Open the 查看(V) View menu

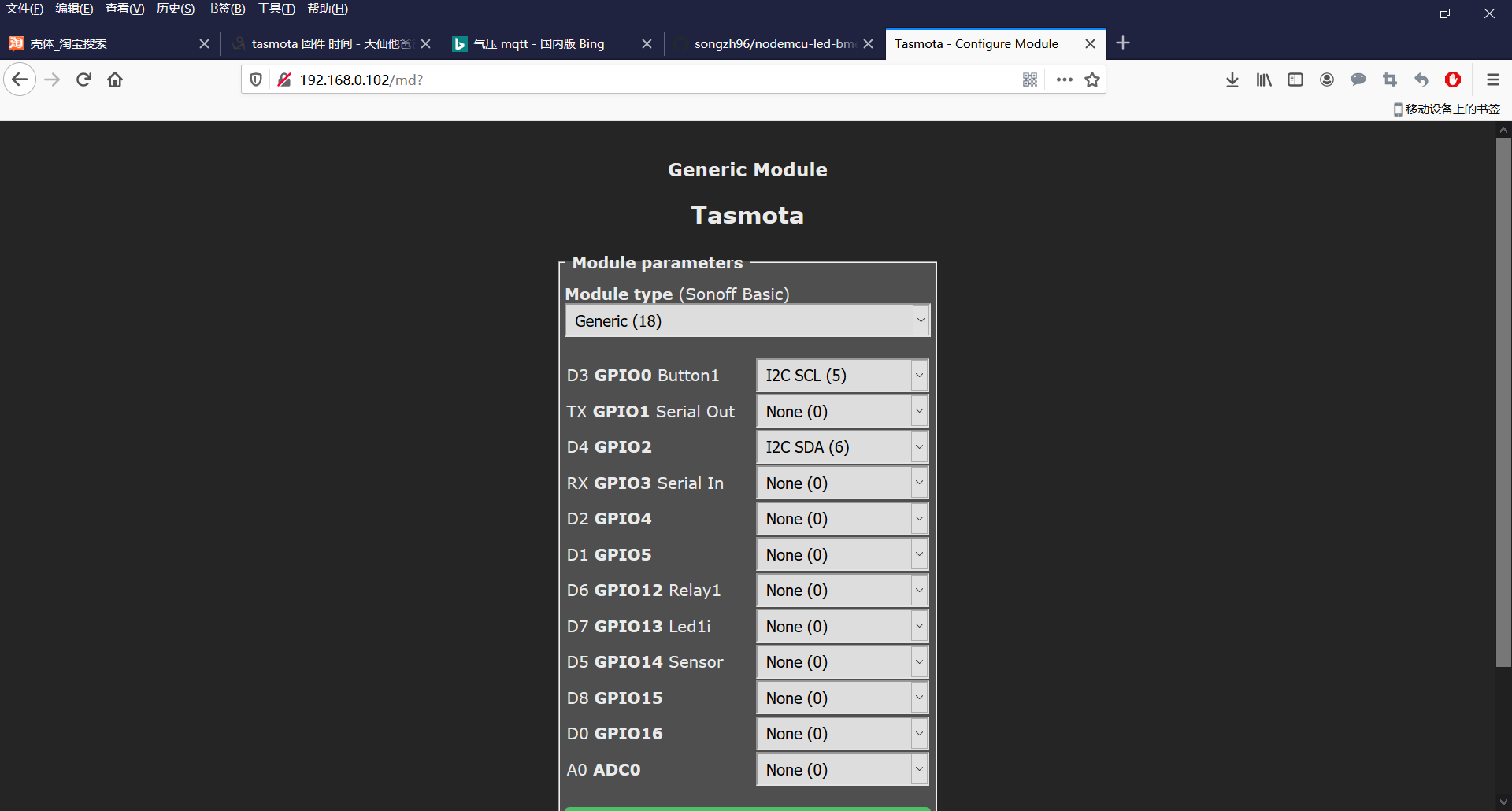pyautogui.click(x=124, y=9)
